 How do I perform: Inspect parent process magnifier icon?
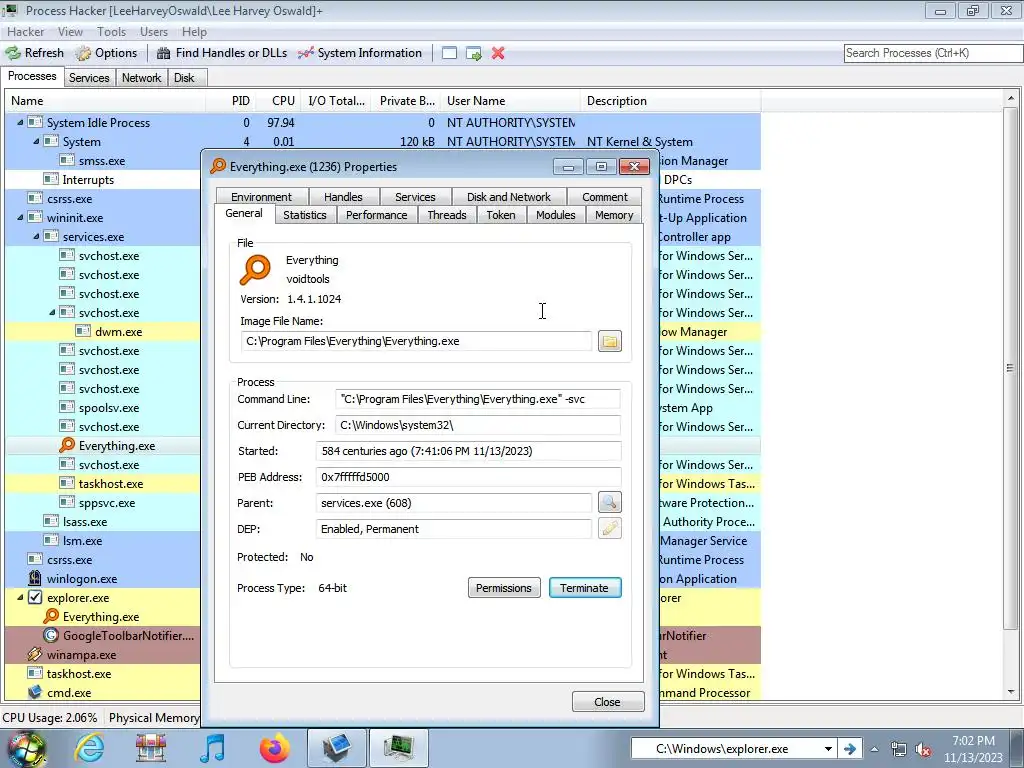click(609, 502)
